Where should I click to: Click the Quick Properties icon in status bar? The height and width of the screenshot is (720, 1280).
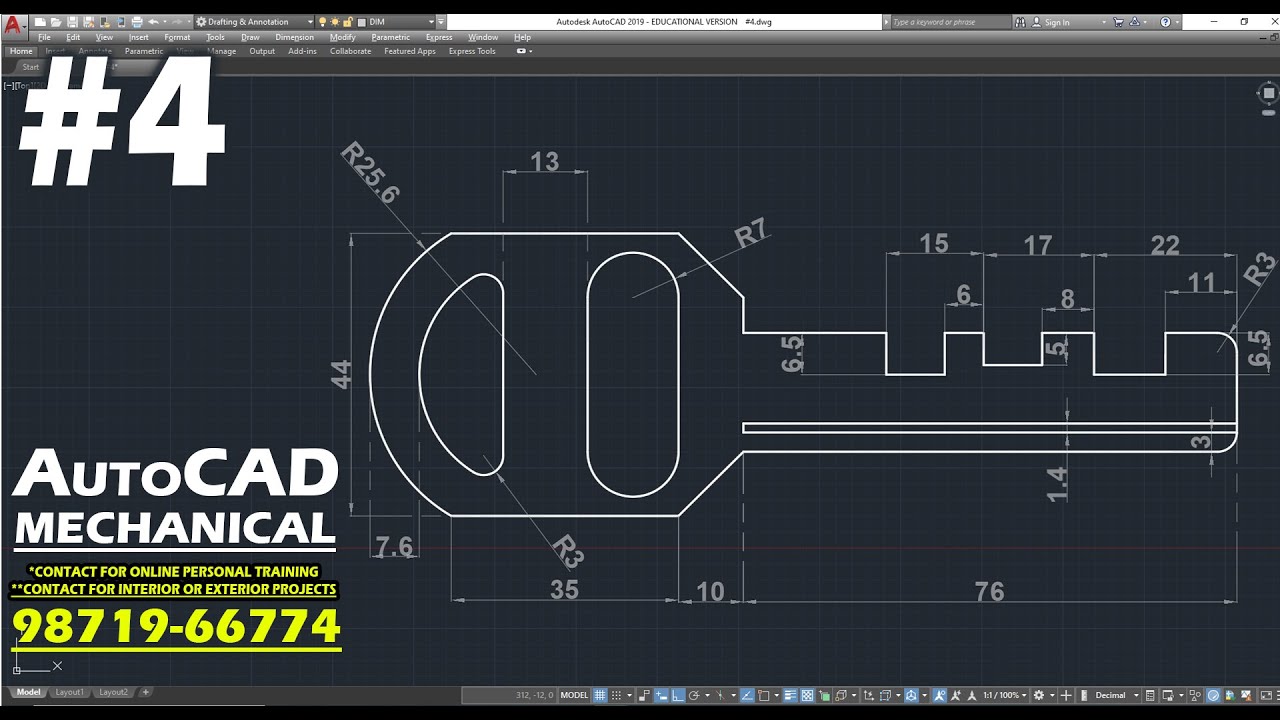point(1149,695)
